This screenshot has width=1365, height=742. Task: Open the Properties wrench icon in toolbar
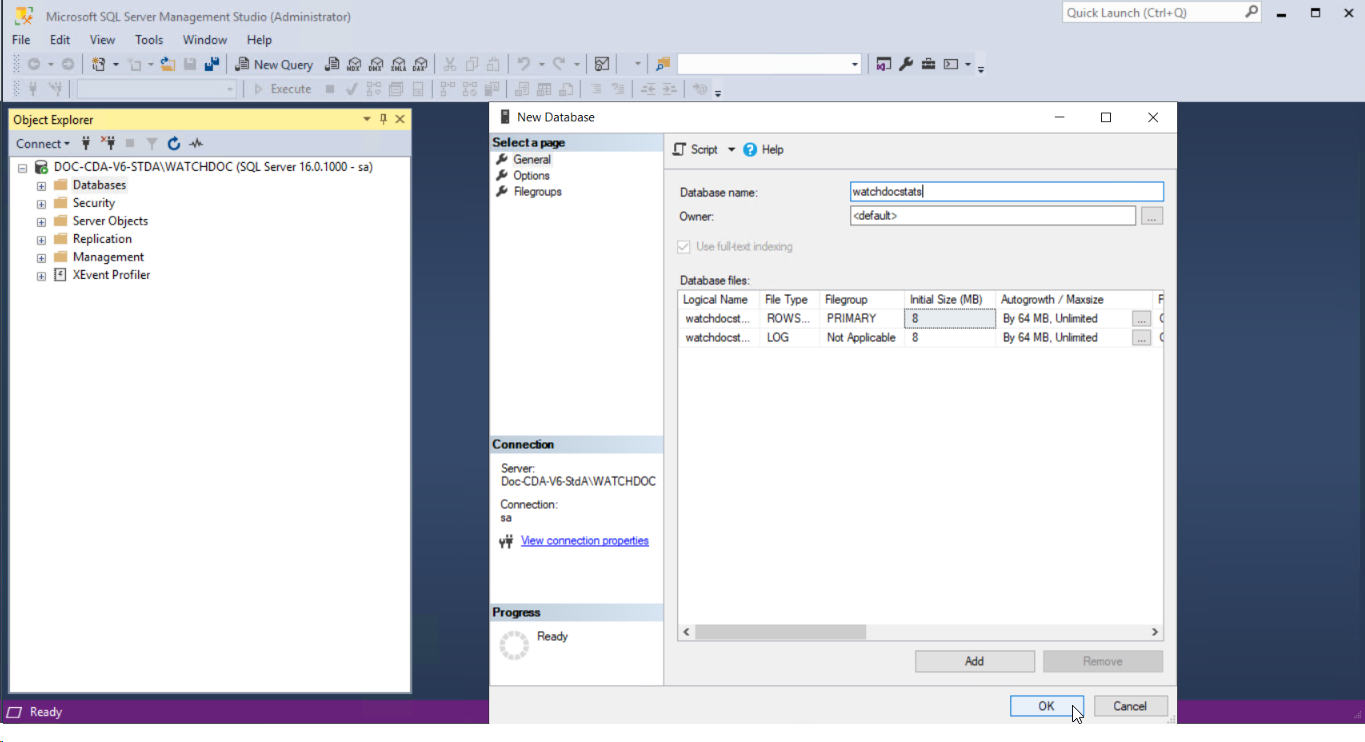pyautogui.click(x=906, y=64)
